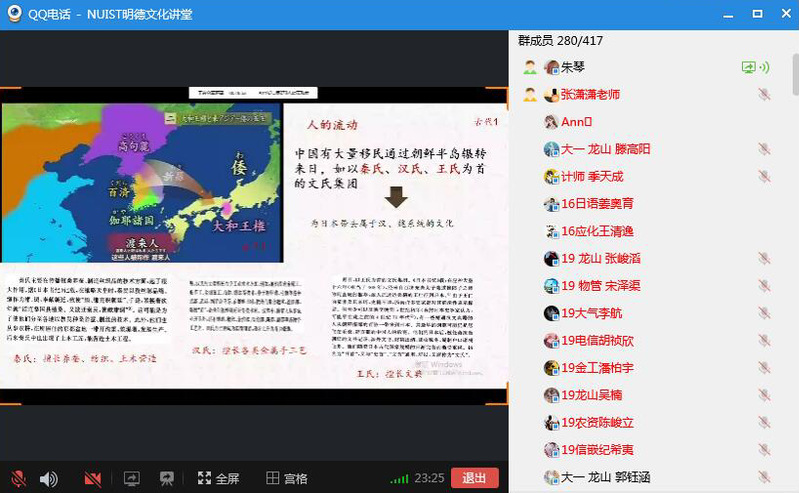Click the shared slide presentation area

[x=254, y=244]
